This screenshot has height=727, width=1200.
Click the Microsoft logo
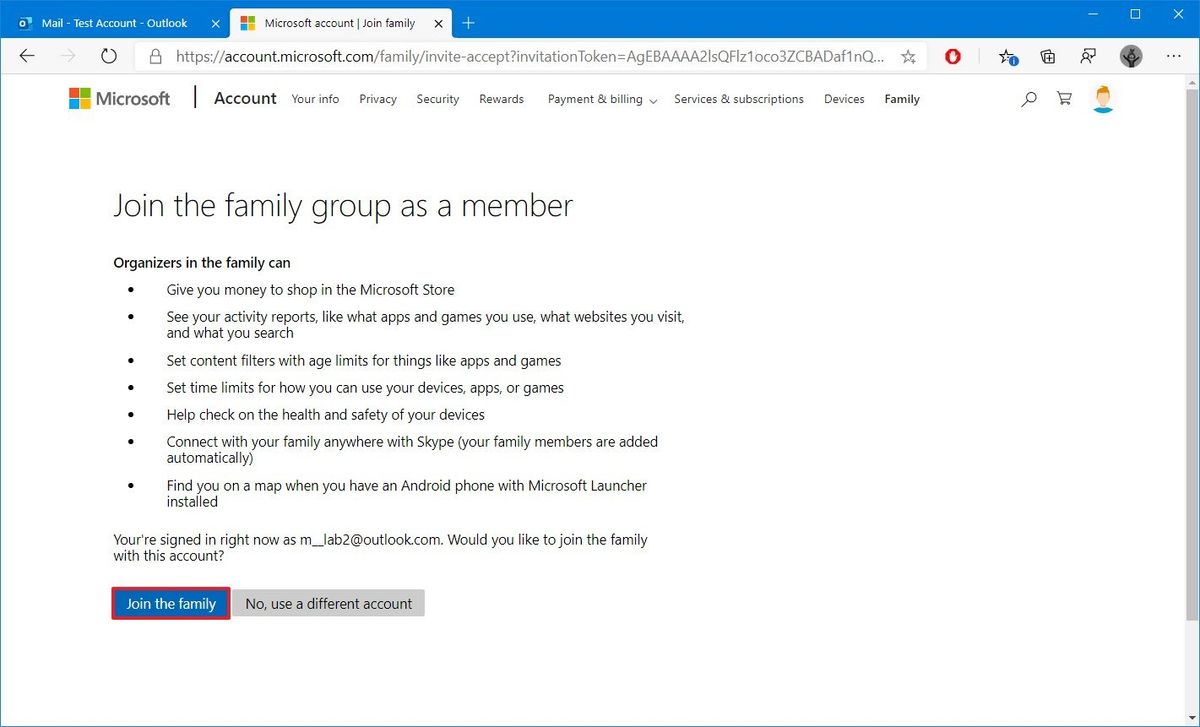click(x=118, y=98)
